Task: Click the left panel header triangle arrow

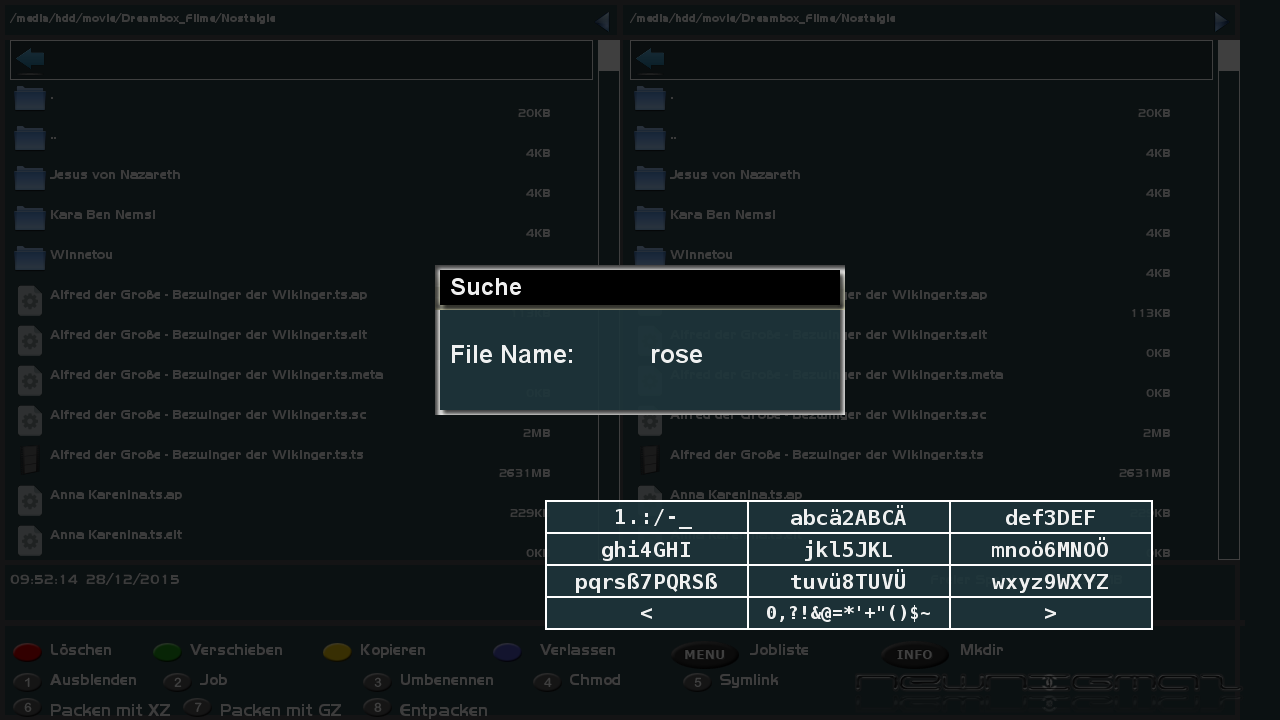Action: [601, 21]
